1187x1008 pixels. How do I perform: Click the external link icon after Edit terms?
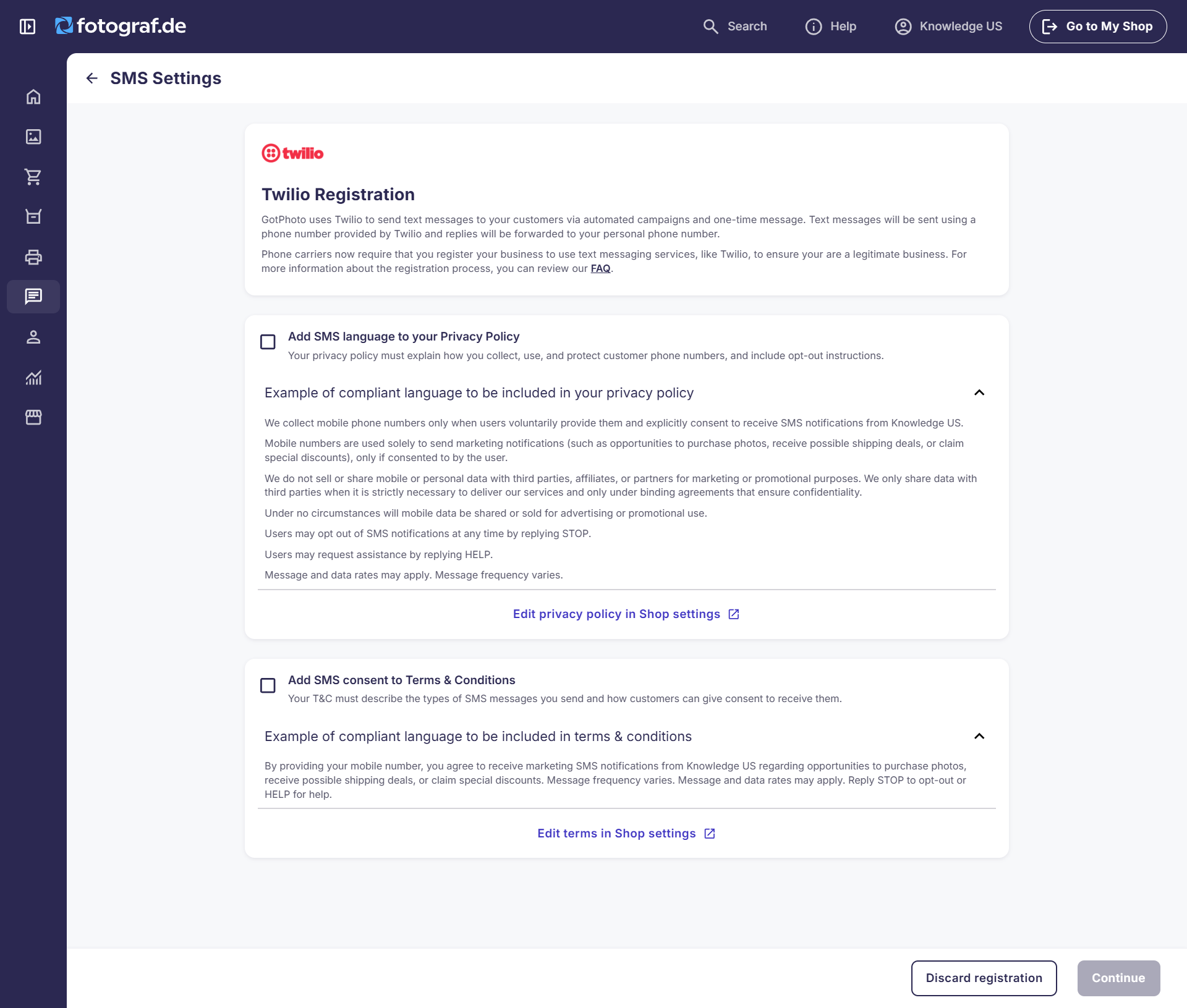pos(710,834)
